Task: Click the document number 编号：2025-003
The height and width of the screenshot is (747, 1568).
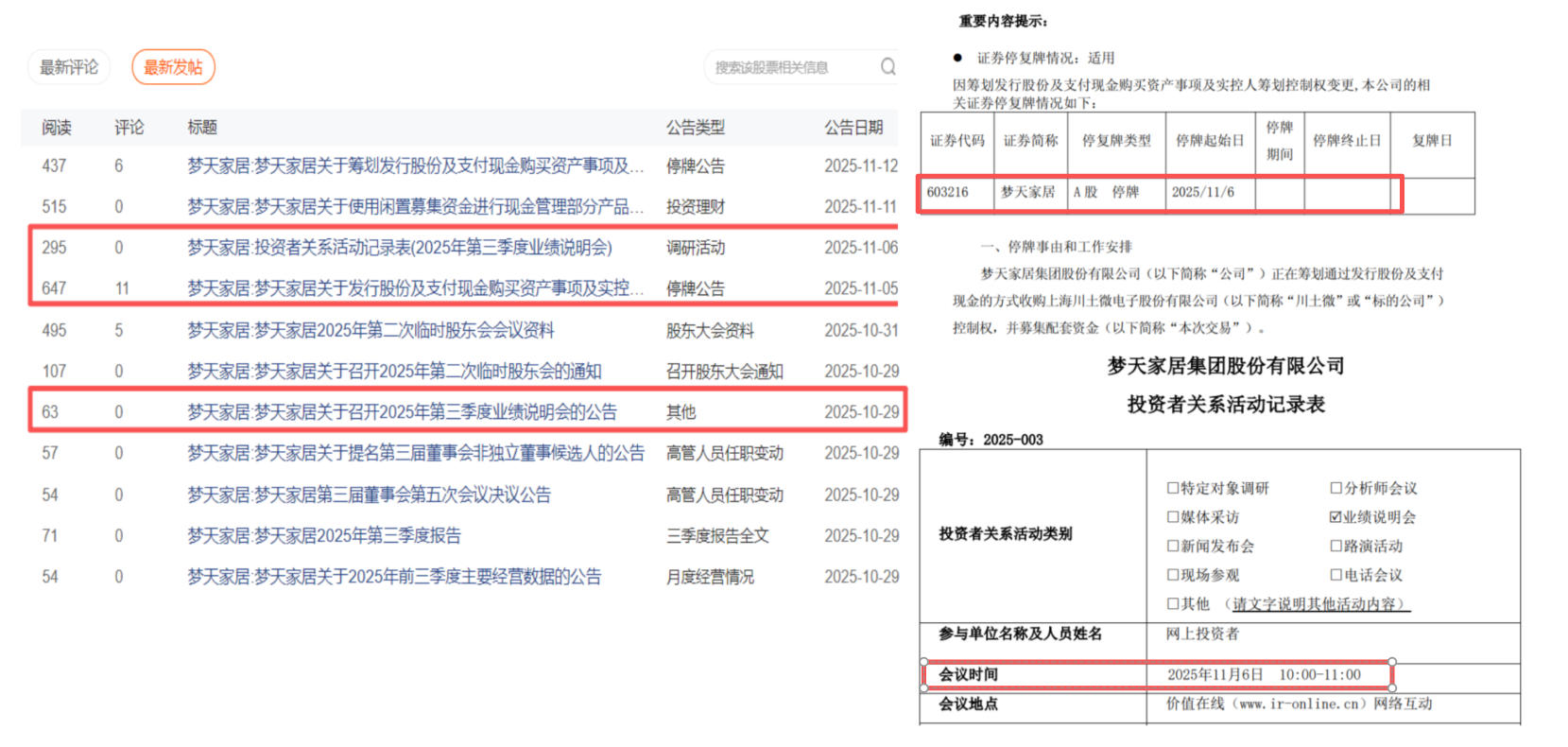Action: [x=991, y=440]
